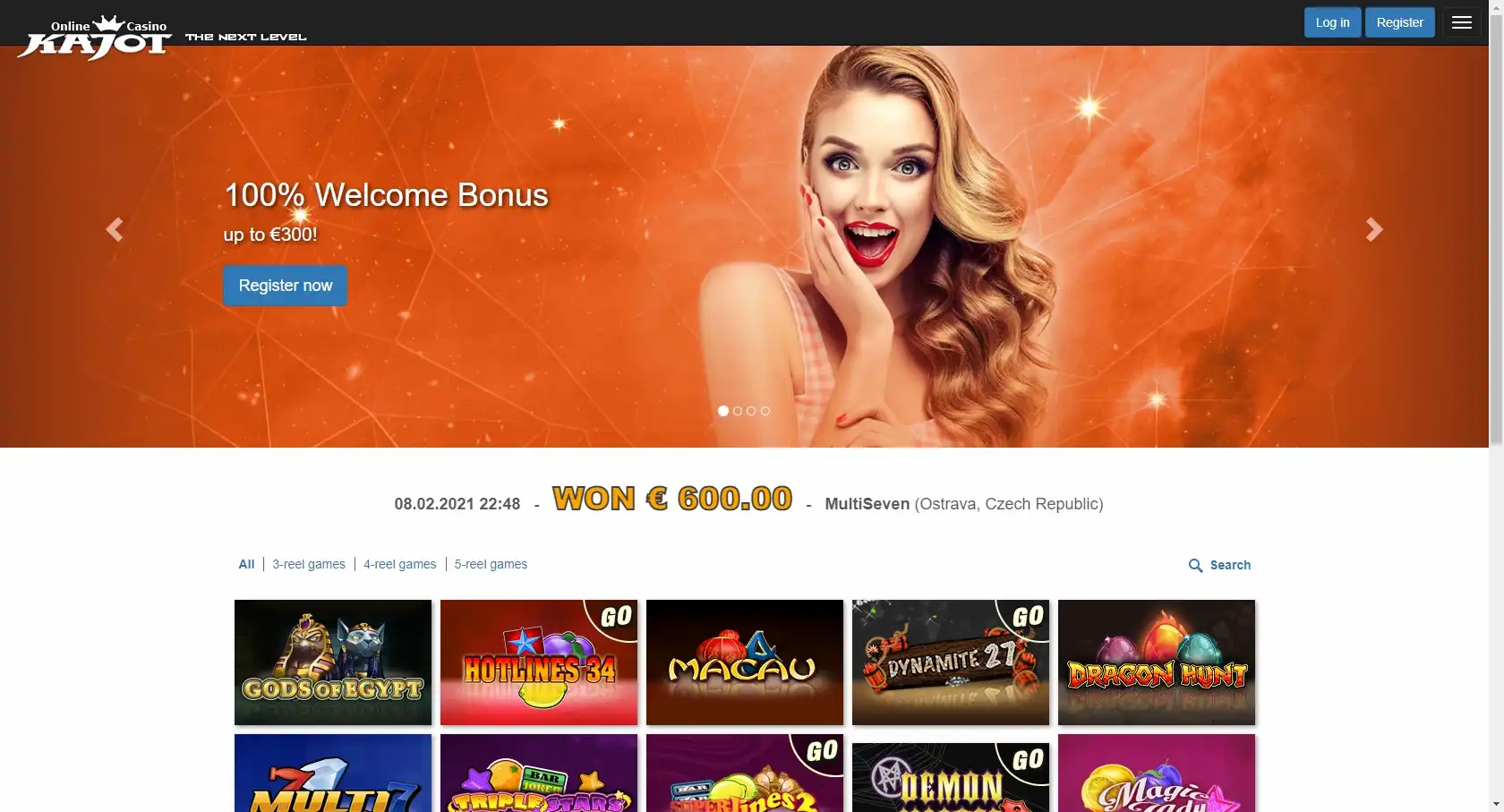Click the page vertical scrollbar
The height and width of the screenshot is (812, 1504).
(x=1496, y=224)
